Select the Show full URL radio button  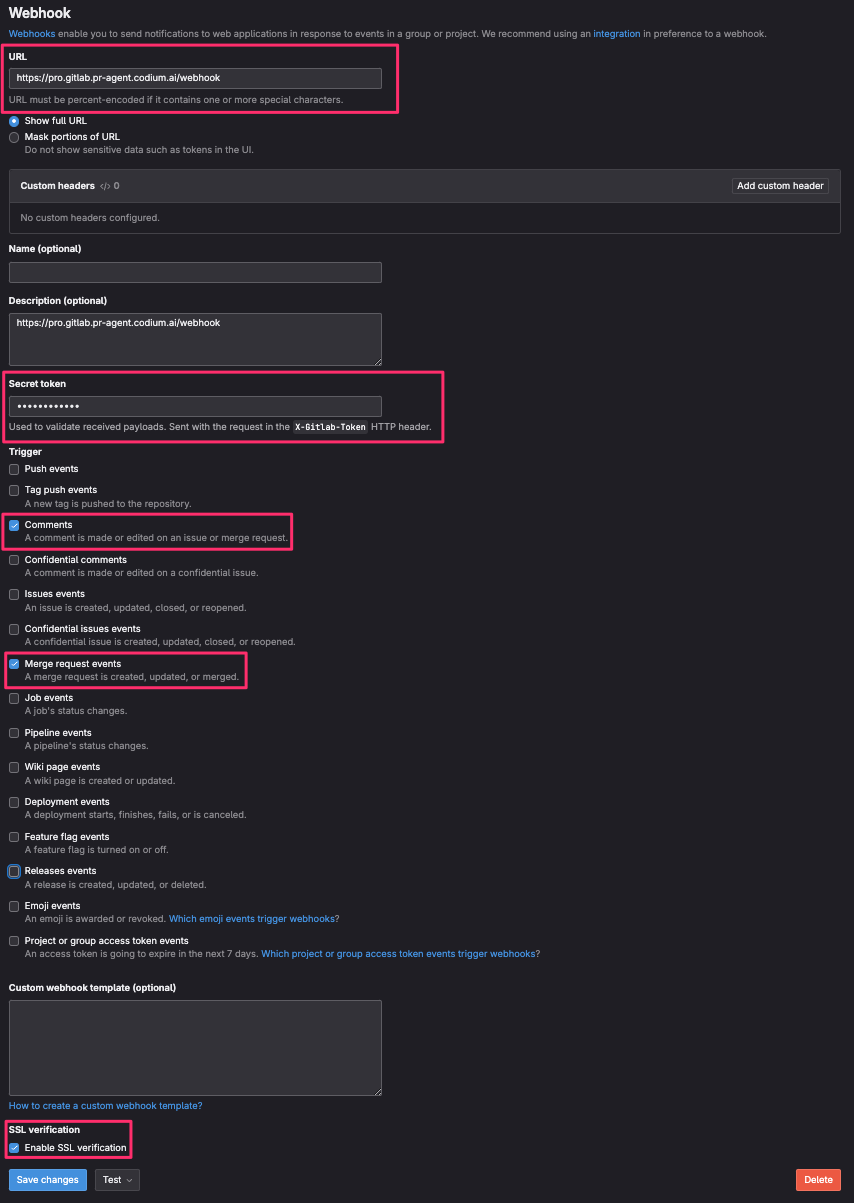[14, 121]
